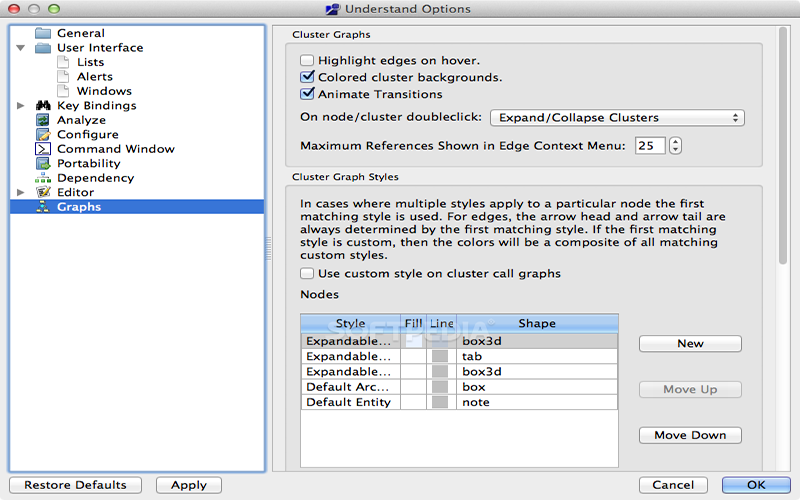Click the Analyze icon in sidebar
This screenshot has height=500, width=800.
(43, 120)
